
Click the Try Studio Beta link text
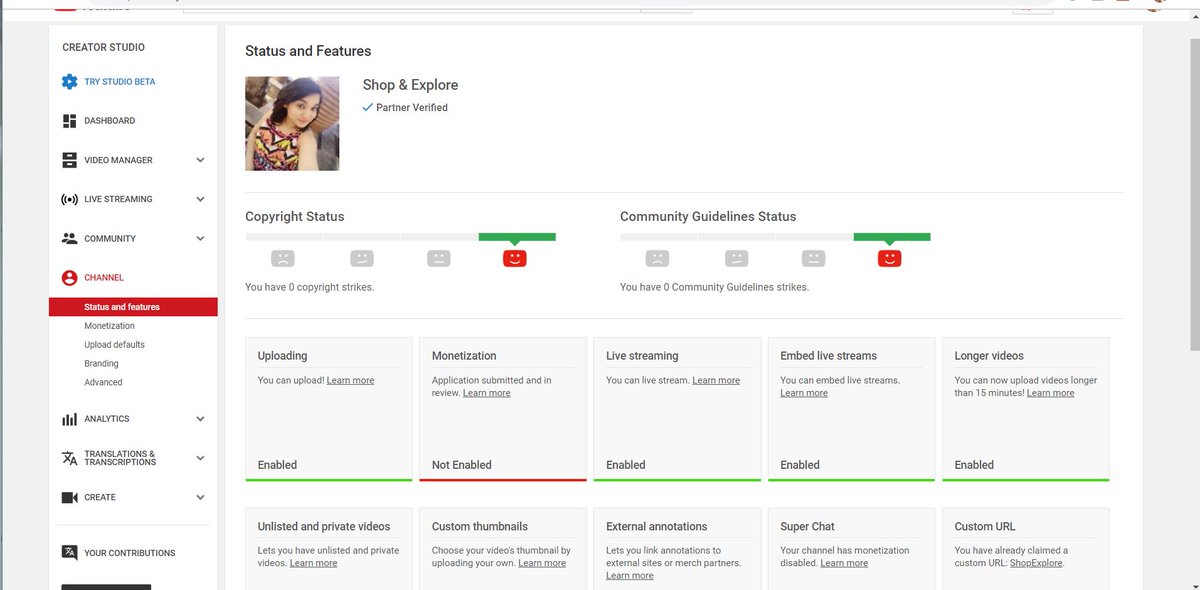pyautogui.click(x=120, y=82)
